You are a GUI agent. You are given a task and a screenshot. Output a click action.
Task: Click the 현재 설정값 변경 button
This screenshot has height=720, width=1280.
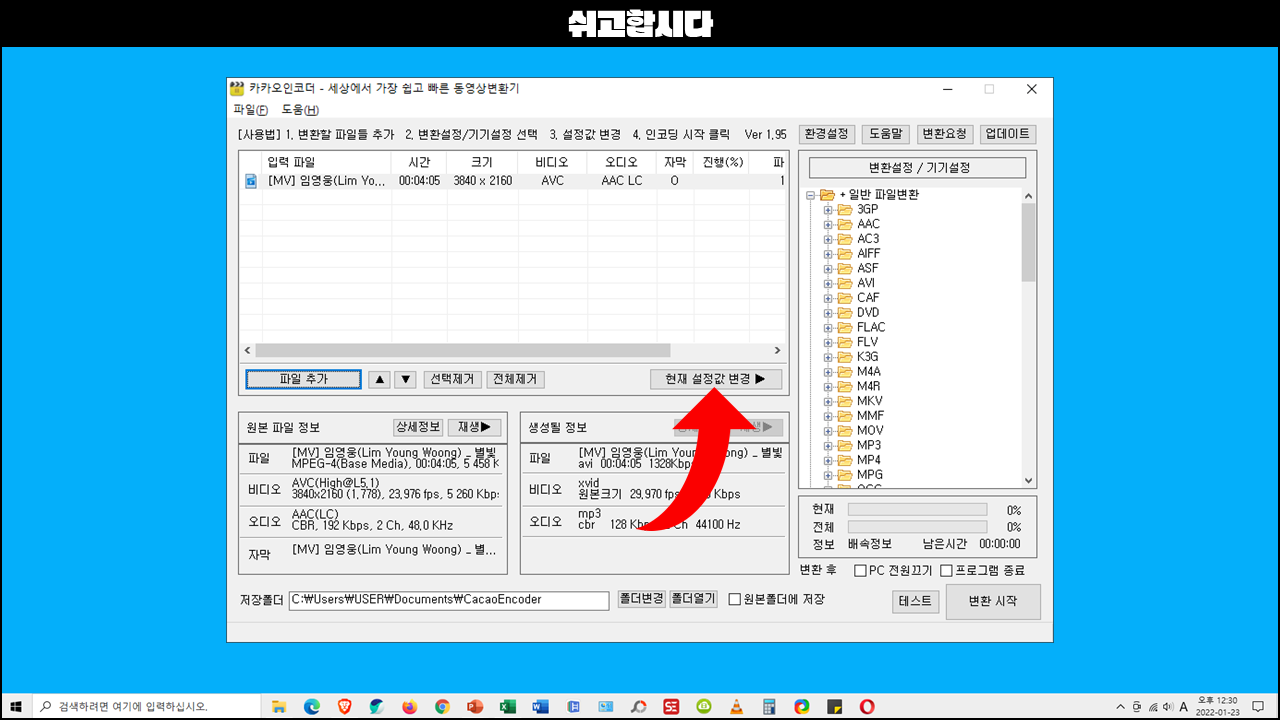point(716,379)
